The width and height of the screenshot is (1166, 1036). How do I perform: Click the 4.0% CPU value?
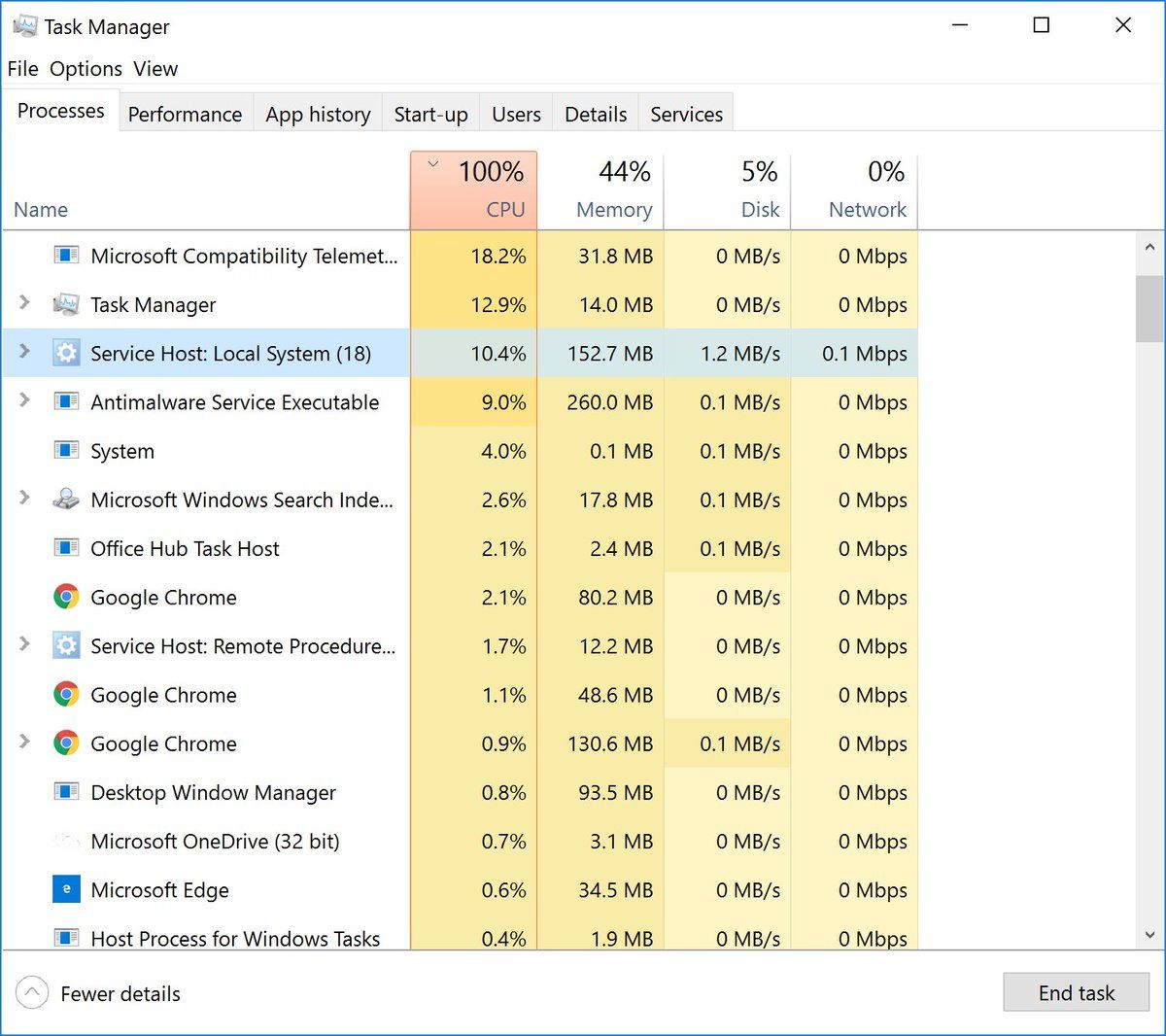pyautogui.click(x=504, y=451)
